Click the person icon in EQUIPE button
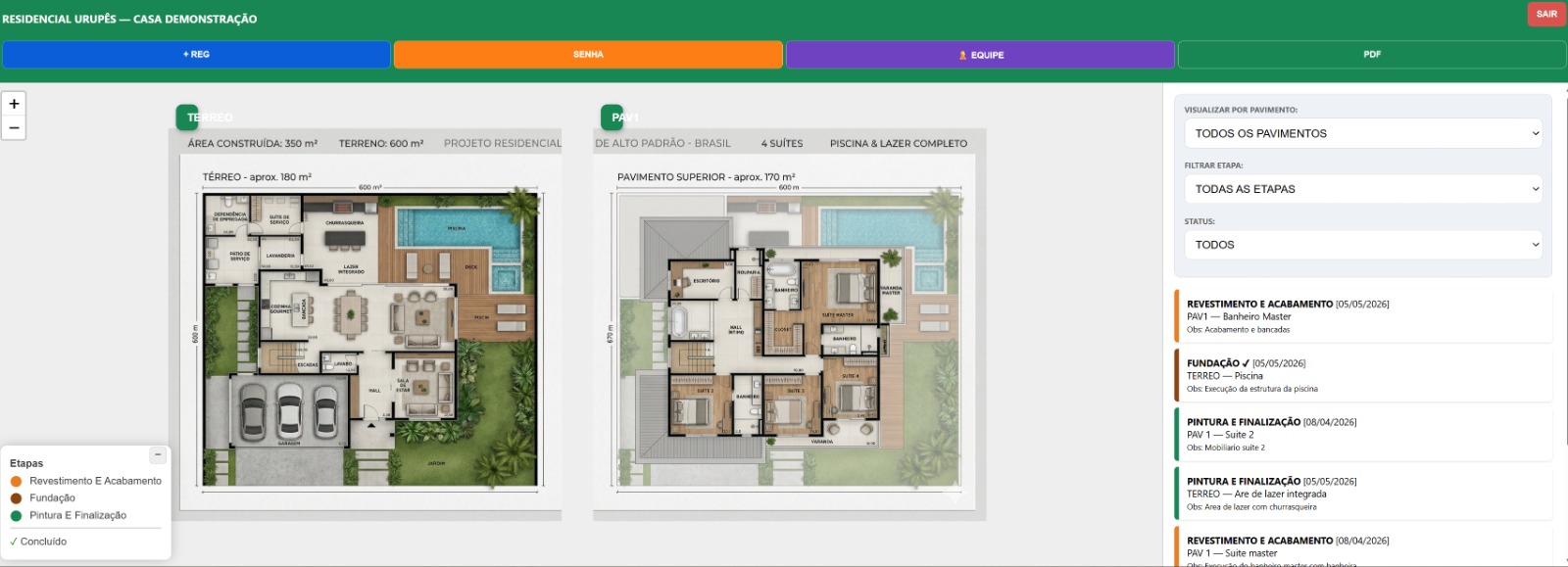Screen dimensions: 1568x567 [962, 55]
